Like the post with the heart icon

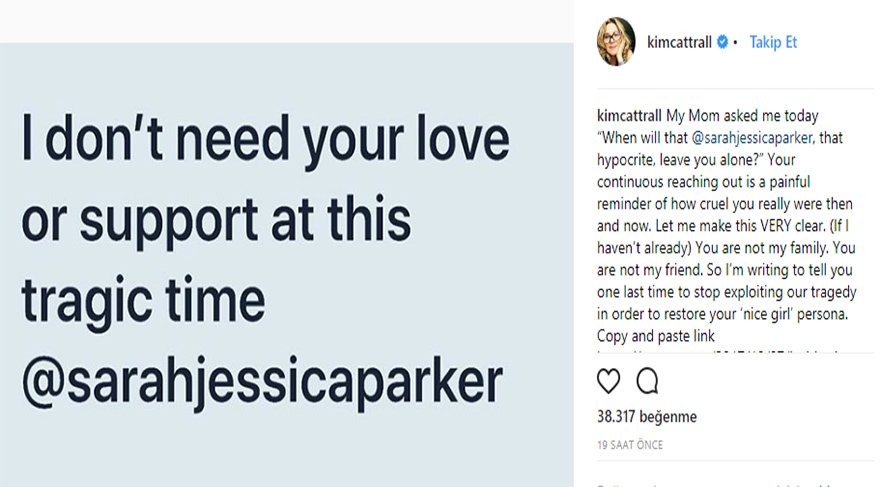point(608,381)
